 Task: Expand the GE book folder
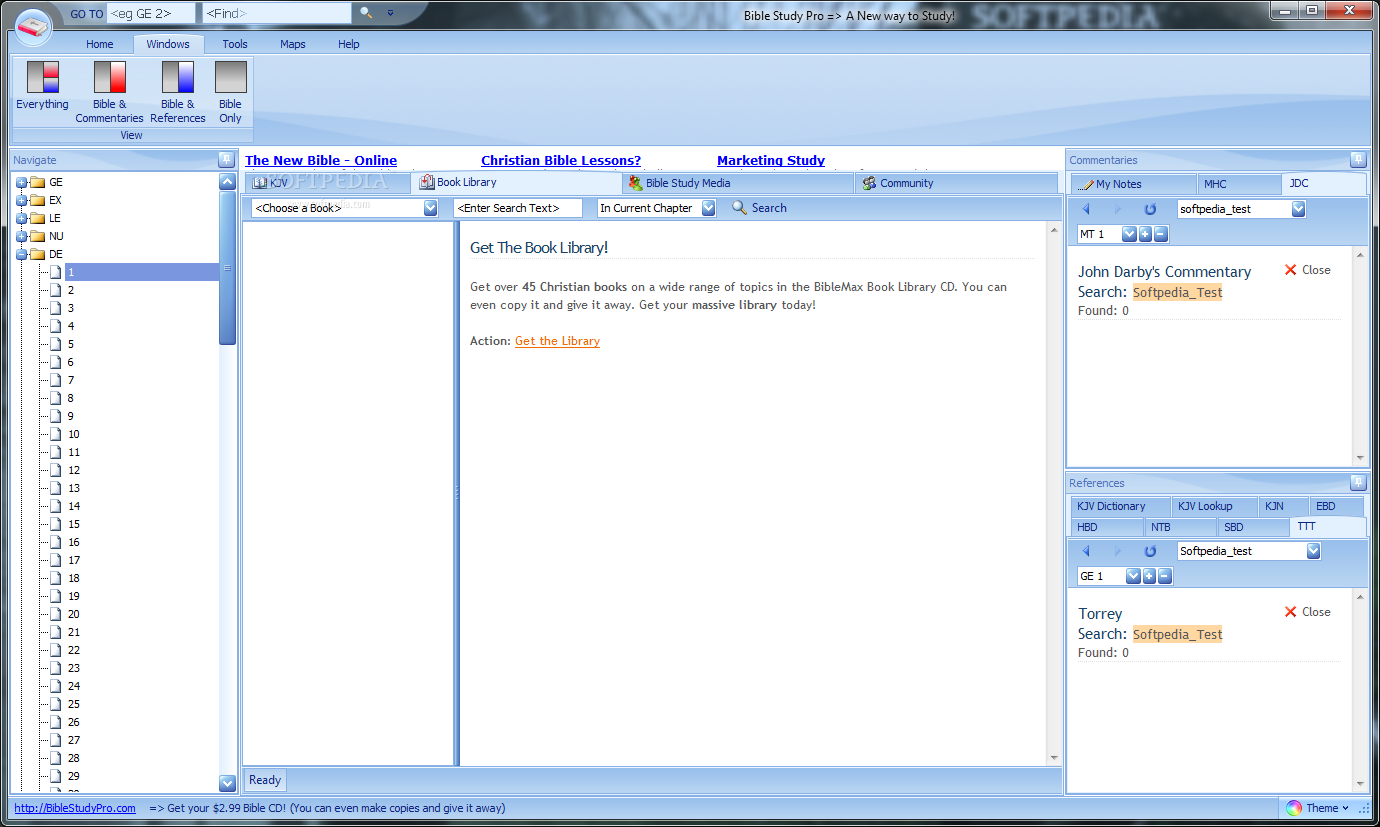22,183
